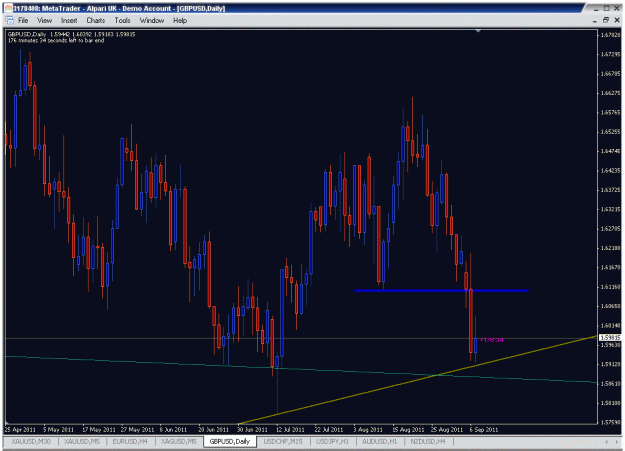The image size is (625, 451).
Task: Select the green descending trendline
Action: 301,369
